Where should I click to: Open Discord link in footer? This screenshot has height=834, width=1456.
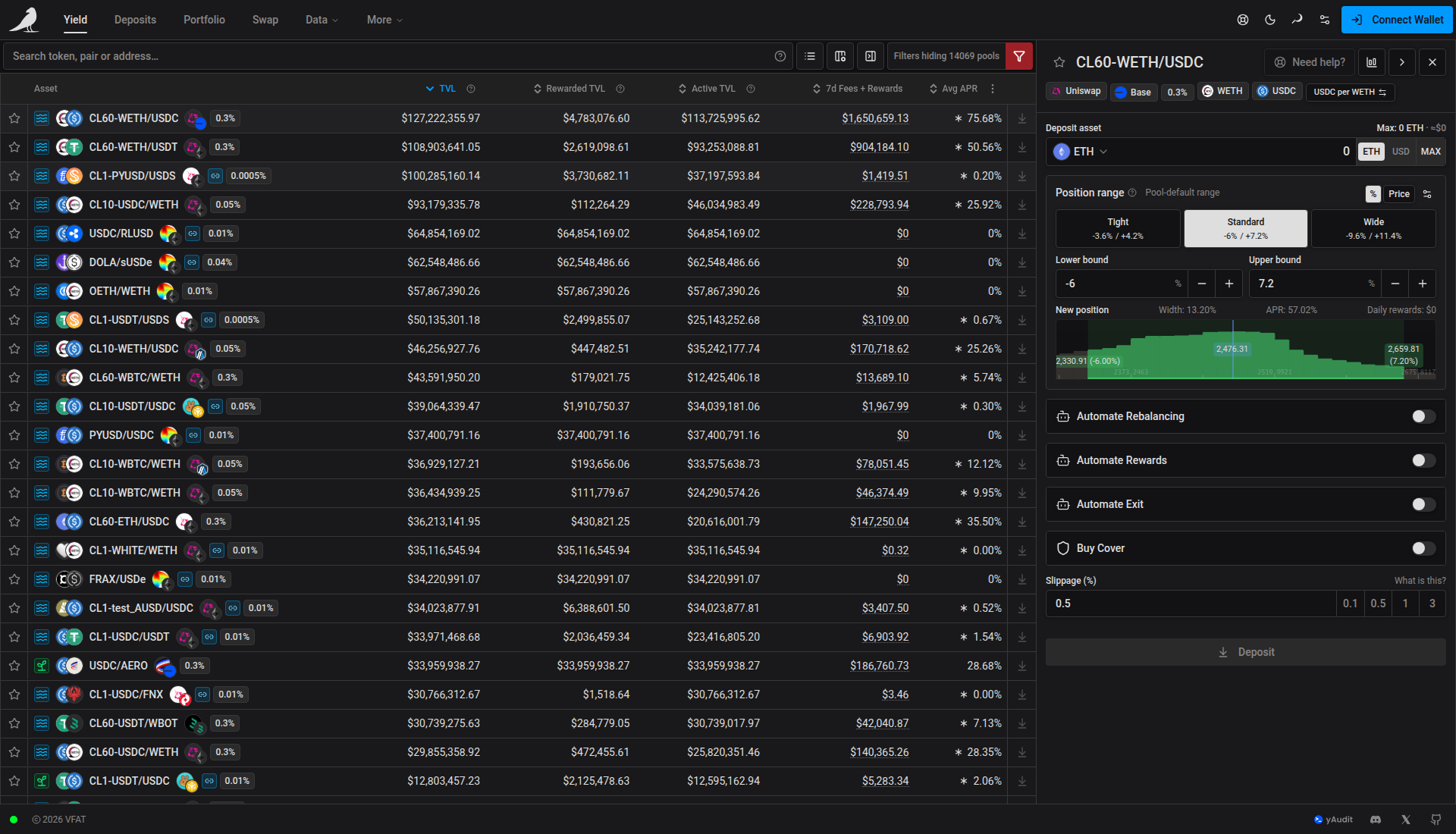(x=1376, y=820)
